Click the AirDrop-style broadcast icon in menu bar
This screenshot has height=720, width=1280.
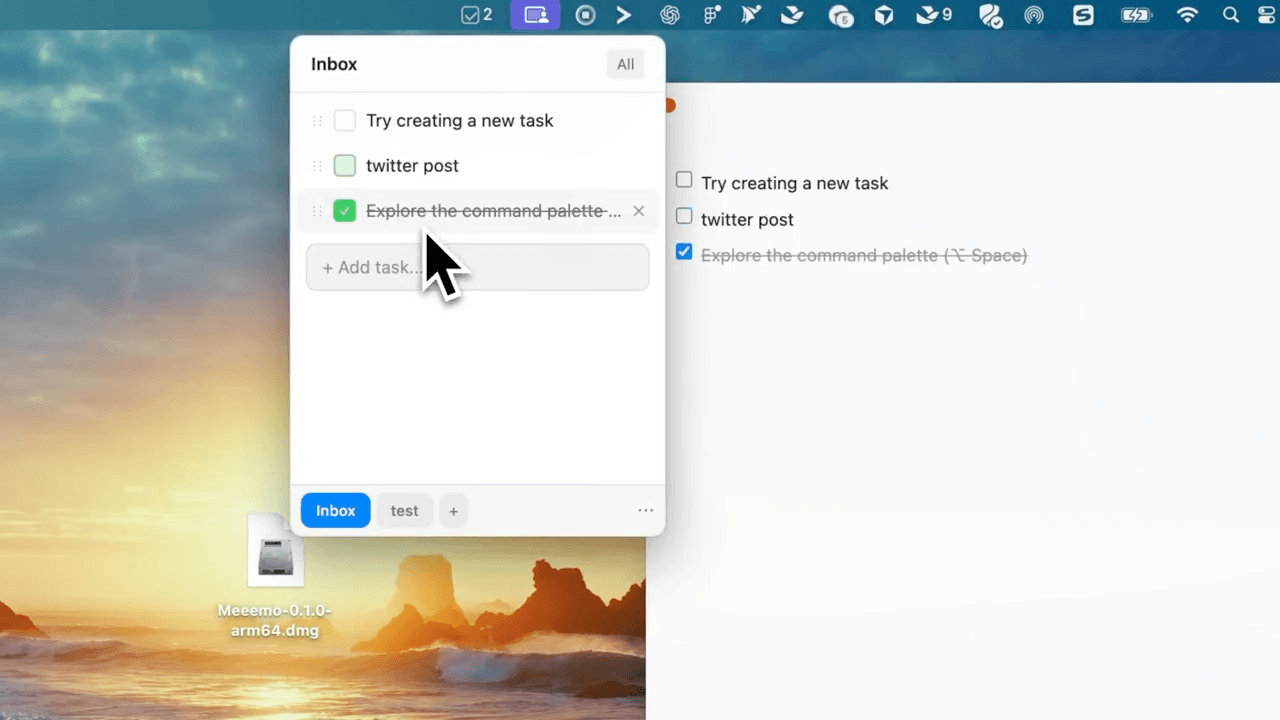(1034, 15)
